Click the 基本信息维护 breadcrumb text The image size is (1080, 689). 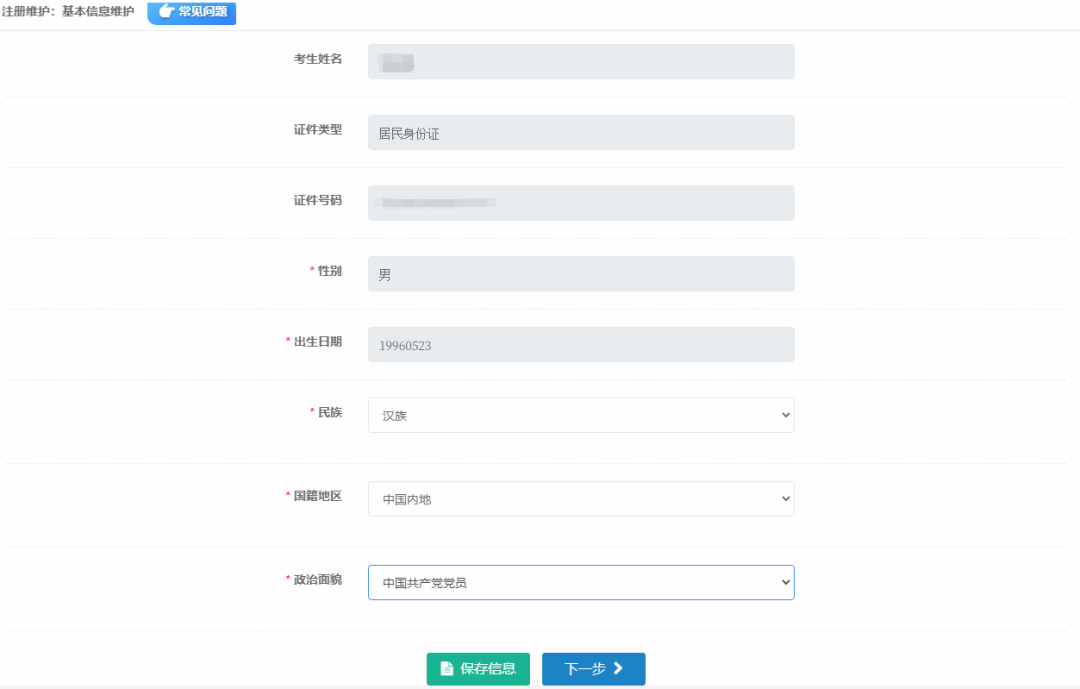[98, 12]
